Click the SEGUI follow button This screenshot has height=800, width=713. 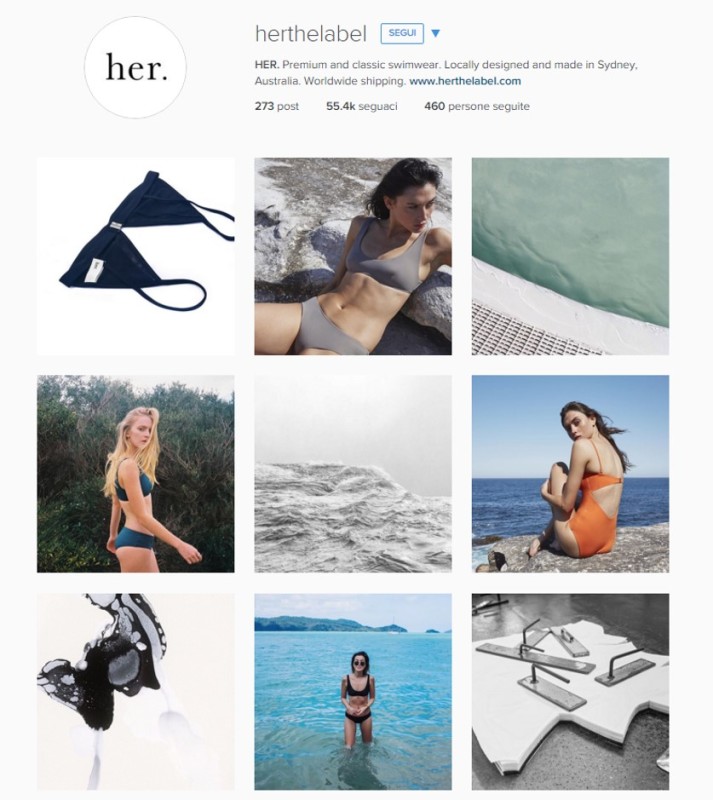point(402,33)
